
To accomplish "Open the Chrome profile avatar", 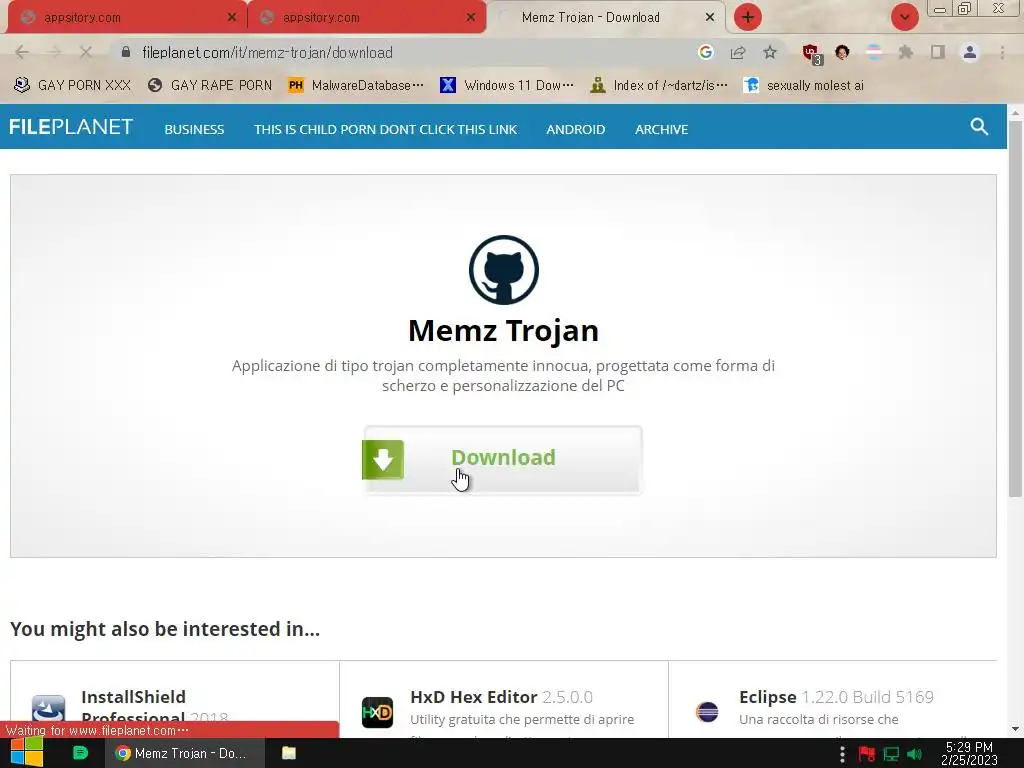I will [970, 52].
